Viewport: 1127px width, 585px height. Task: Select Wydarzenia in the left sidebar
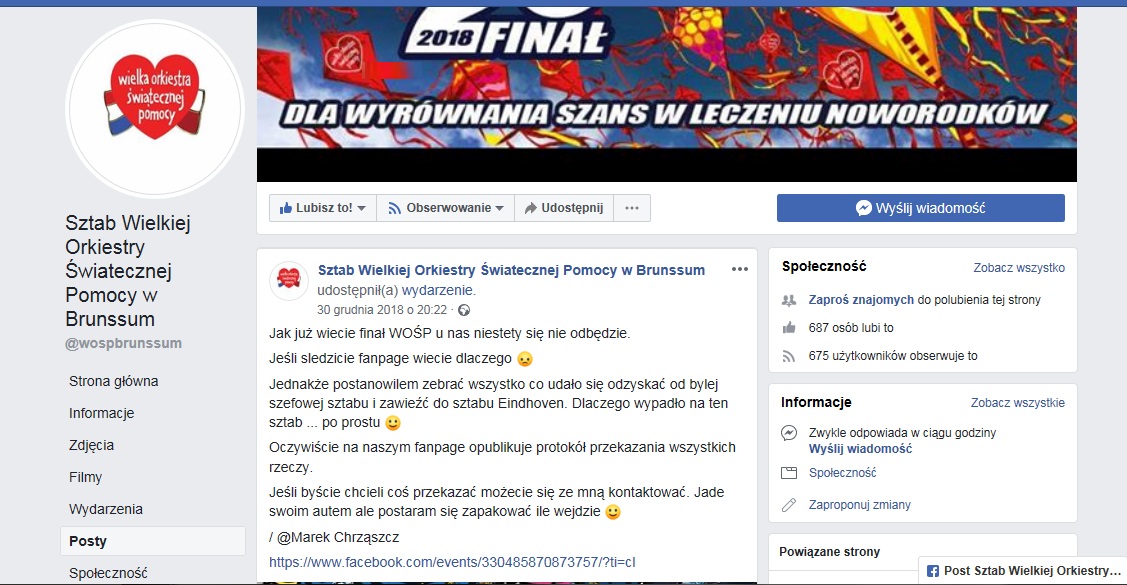click(x=106, y=509)
